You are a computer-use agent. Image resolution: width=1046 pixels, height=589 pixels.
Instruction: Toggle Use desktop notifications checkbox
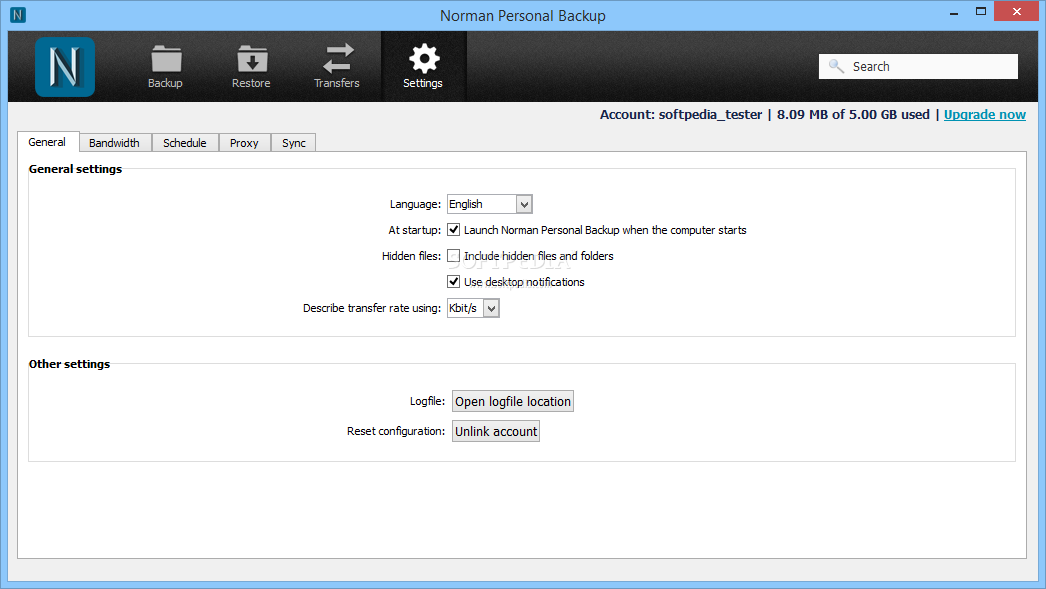(x=454, y=281)
